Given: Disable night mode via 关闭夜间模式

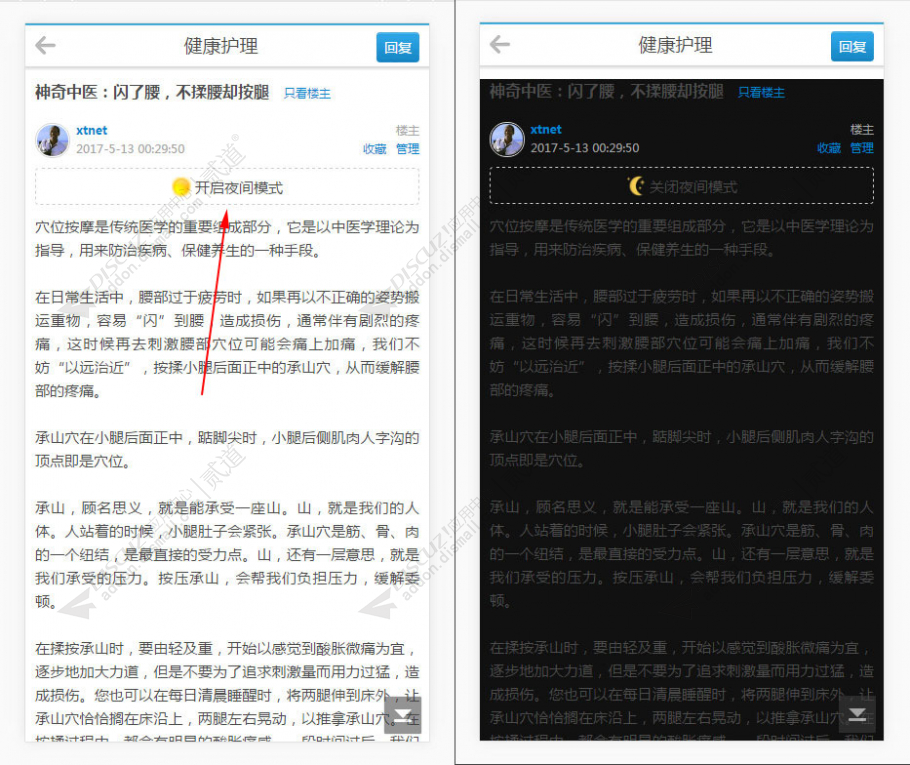Looking at the screenshot, I should [682, 186].
